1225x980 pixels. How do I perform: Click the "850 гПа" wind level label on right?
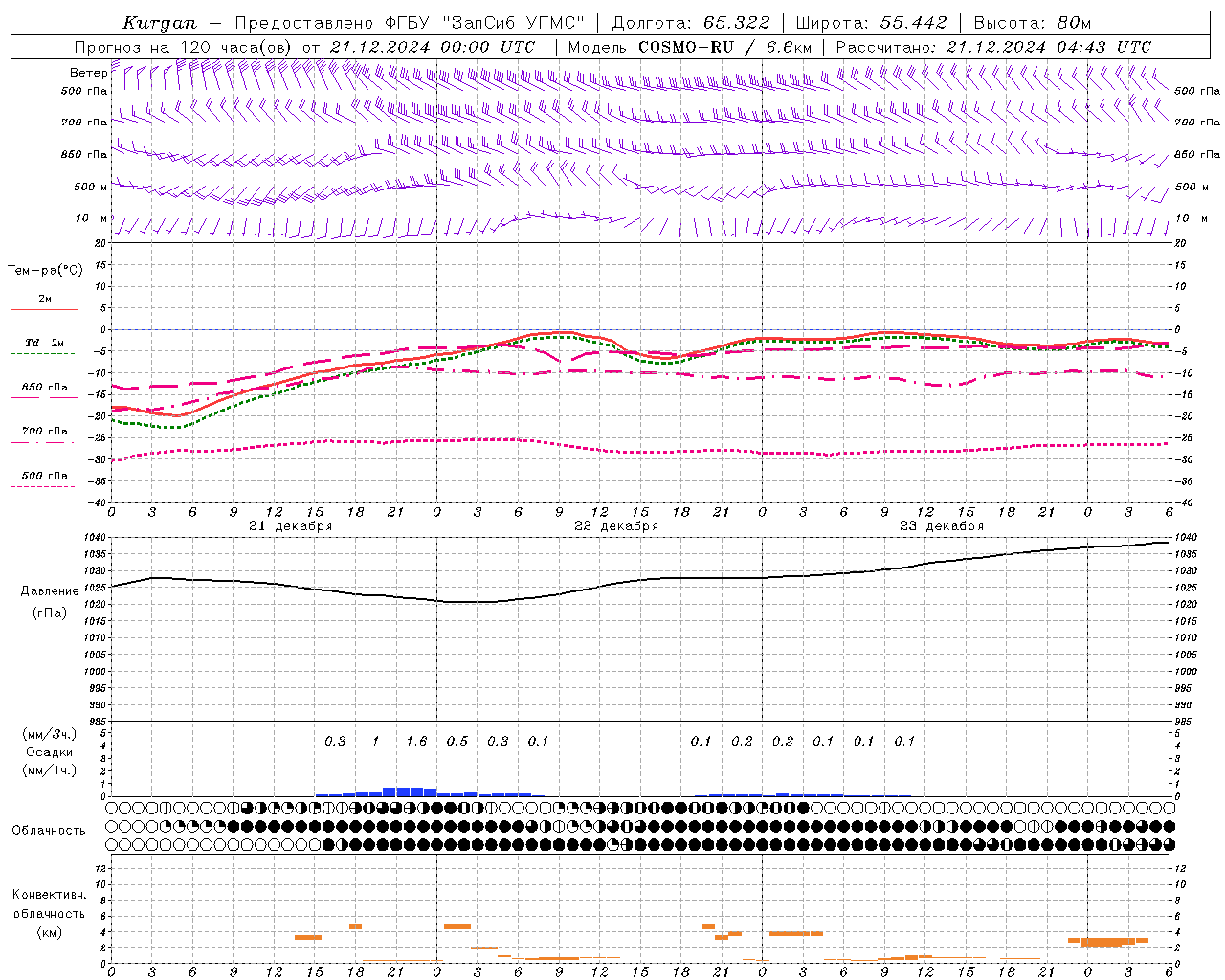1197,154
